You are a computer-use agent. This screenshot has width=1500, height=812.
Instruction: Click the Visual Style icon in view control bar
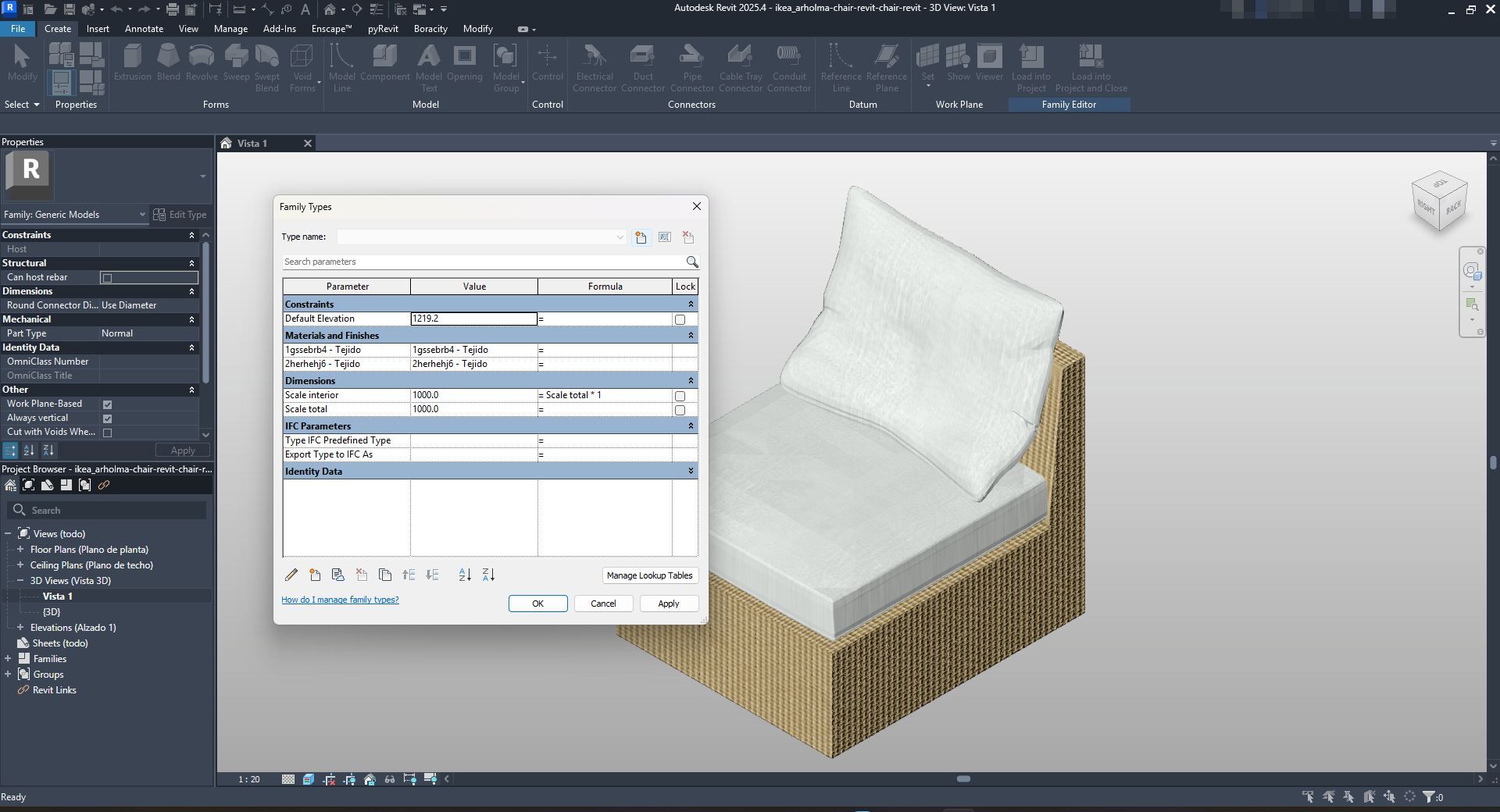coord(309,779)
